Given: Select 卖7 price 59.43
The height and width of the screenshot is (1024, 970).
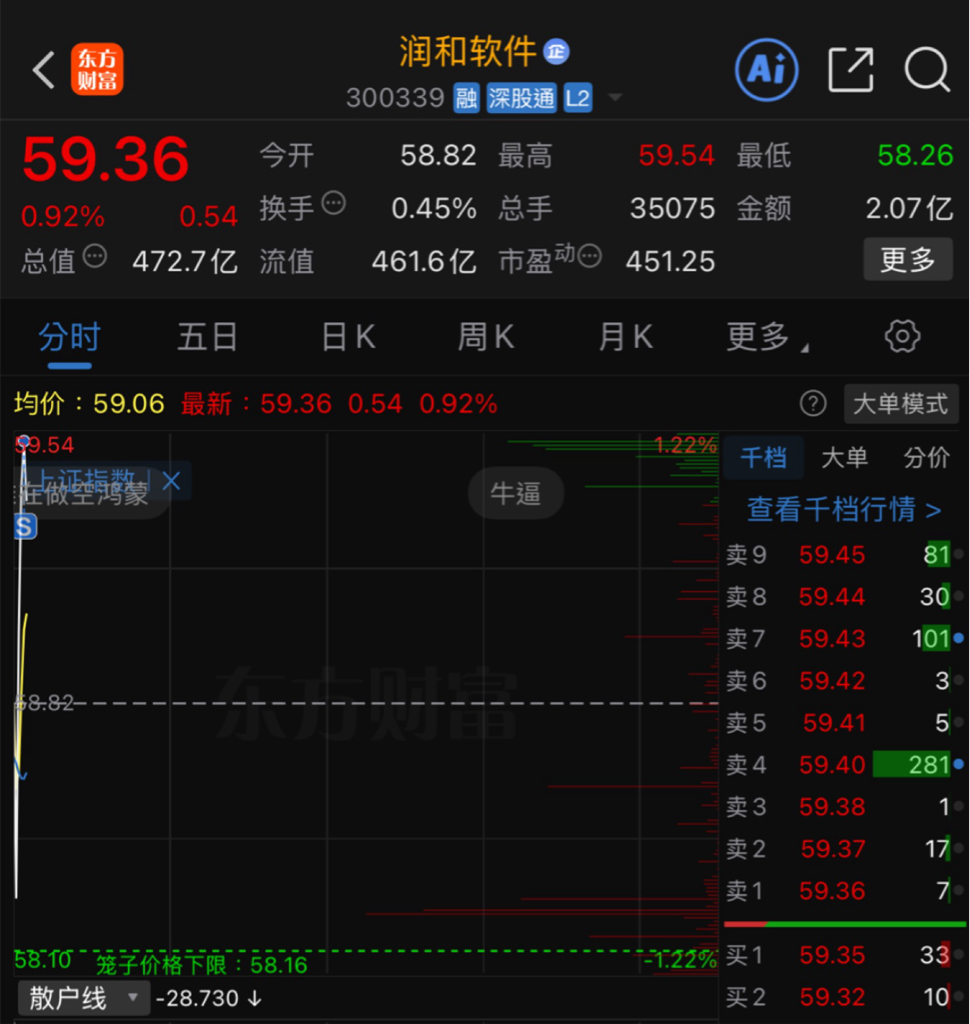Looking at the screenshot, I should pos(832,639).
